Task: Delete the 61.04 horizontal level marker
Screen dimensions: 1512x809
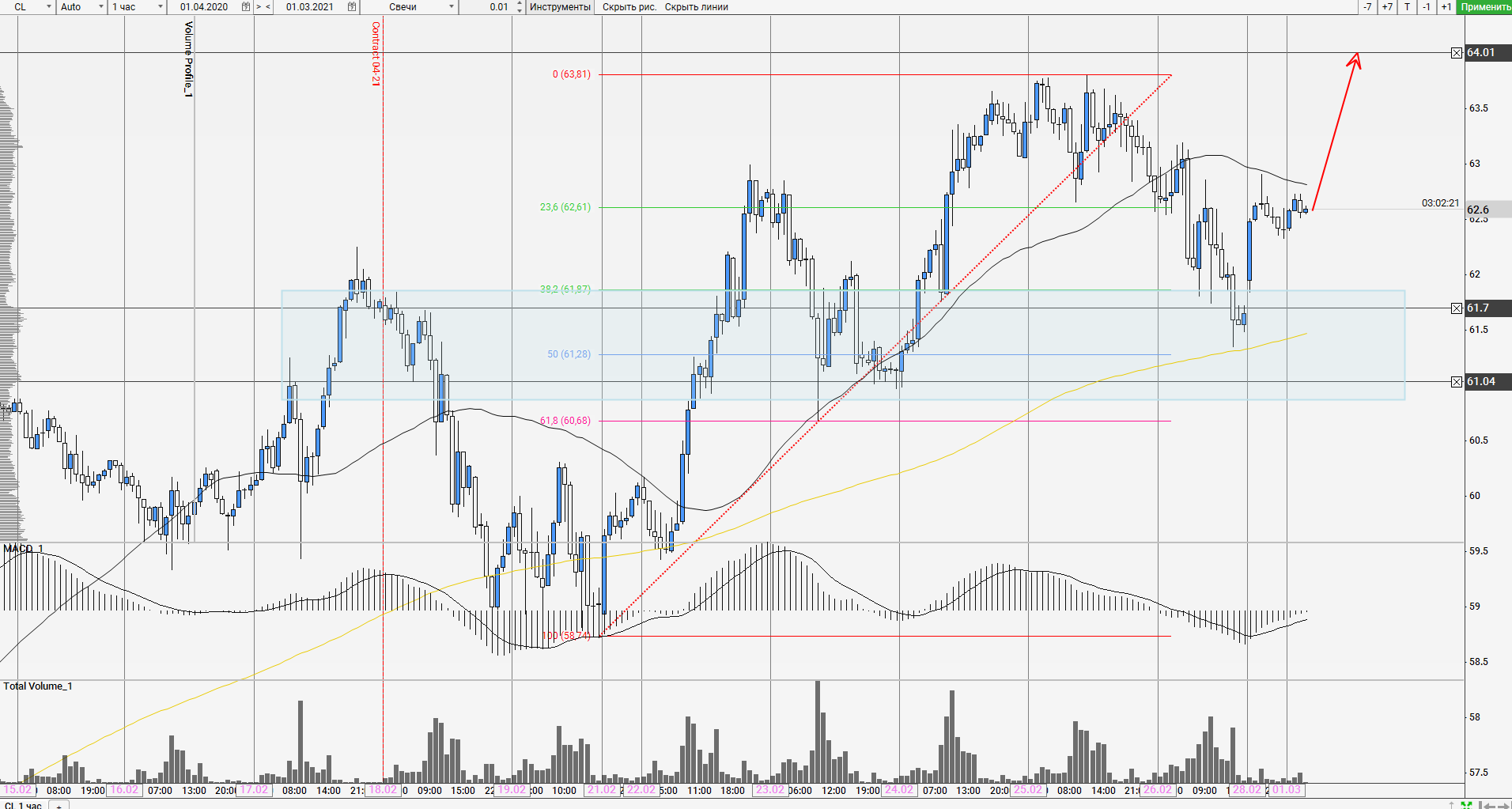Action: 1457,382
